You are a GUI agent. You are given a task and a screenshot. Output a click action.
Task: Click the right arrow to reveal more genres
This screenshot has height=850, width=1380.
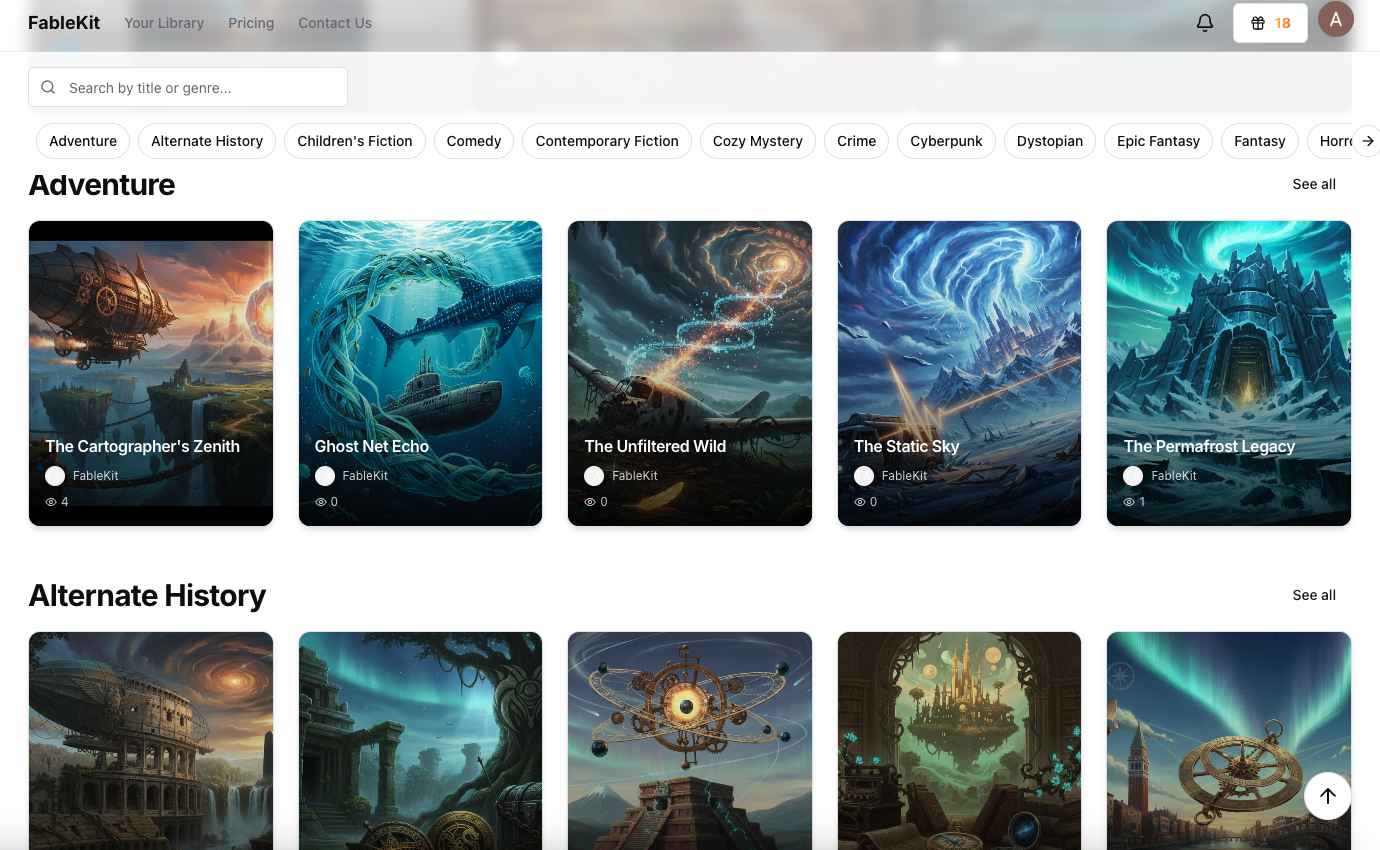point(1368,141)
